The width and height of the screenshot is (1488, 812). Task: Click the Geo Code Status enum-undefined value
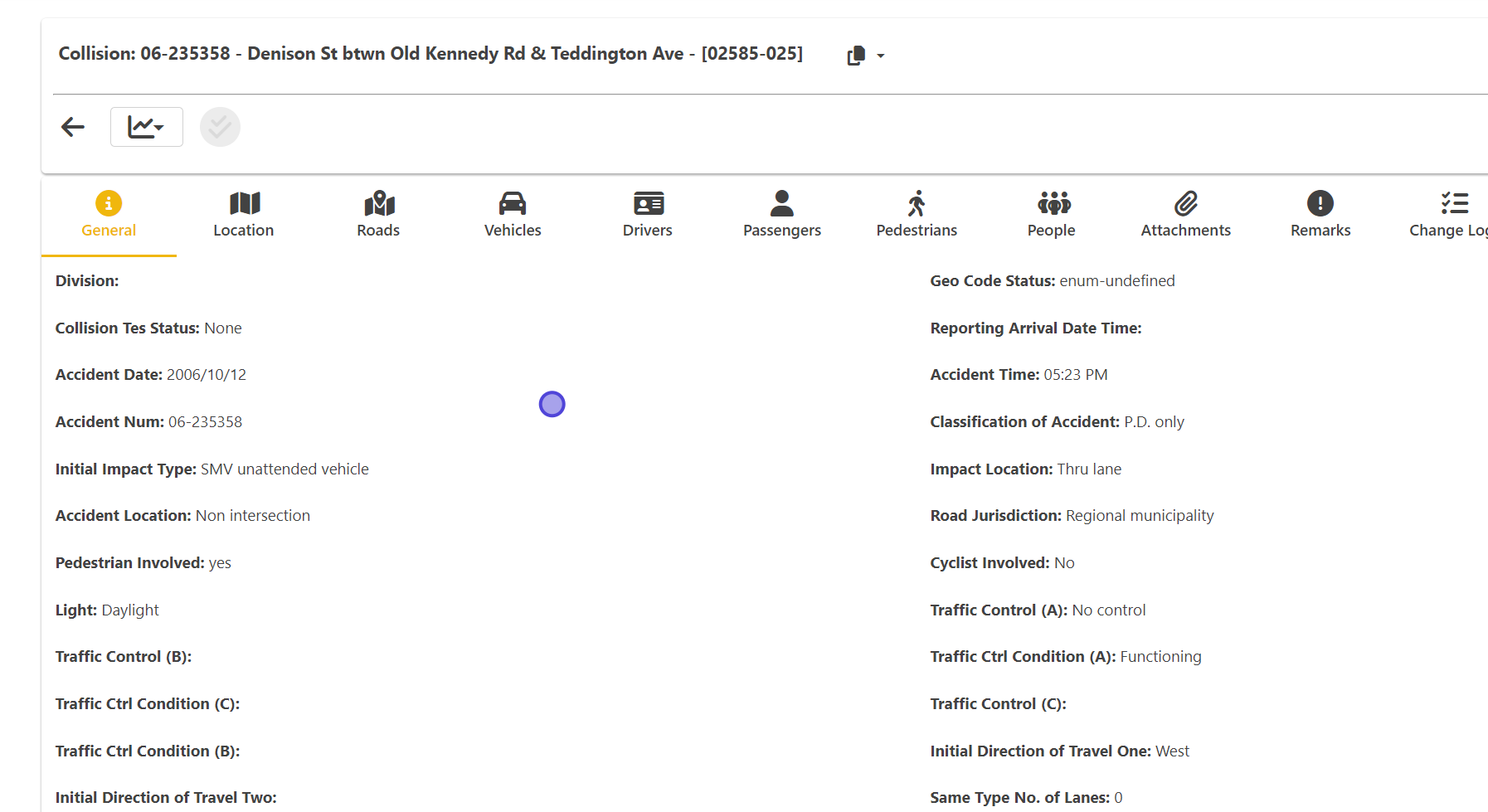[1116, 281]
